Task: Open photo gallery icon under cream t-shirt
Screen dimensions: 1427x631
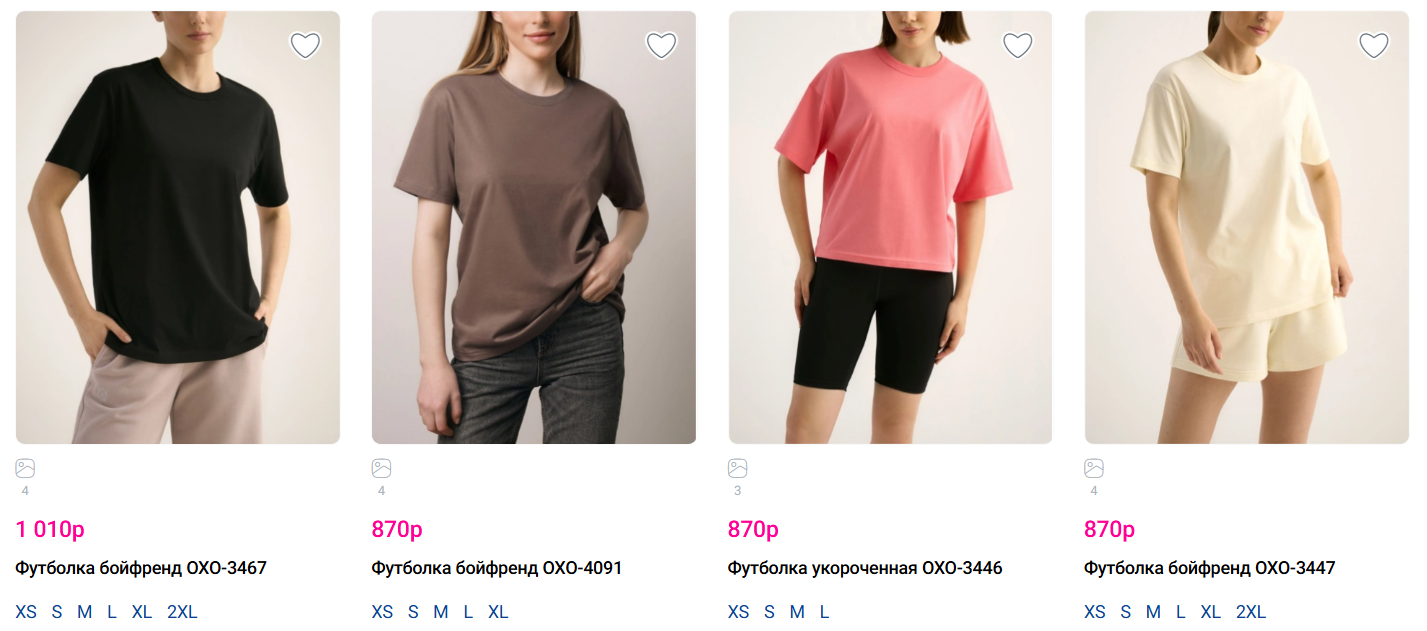Action: coord(1094,468)
